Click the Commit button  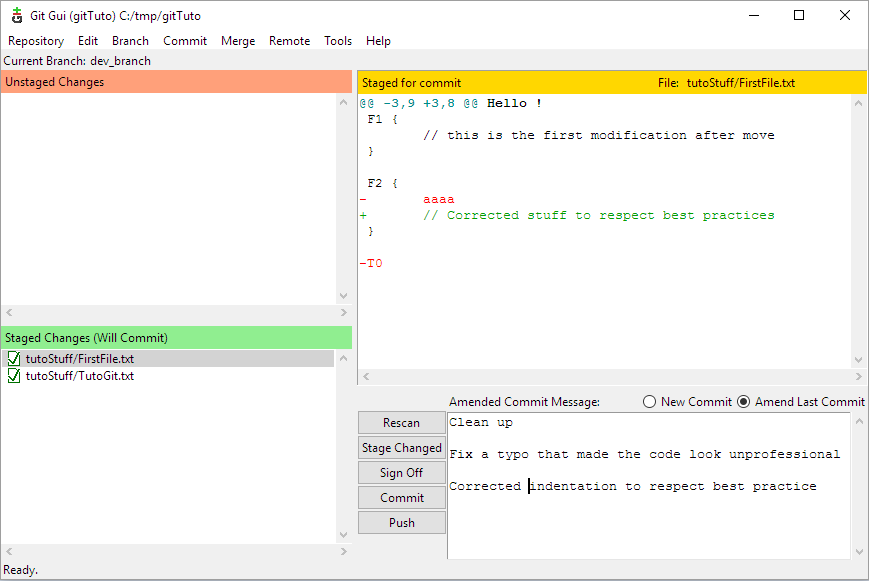point(402,497)
